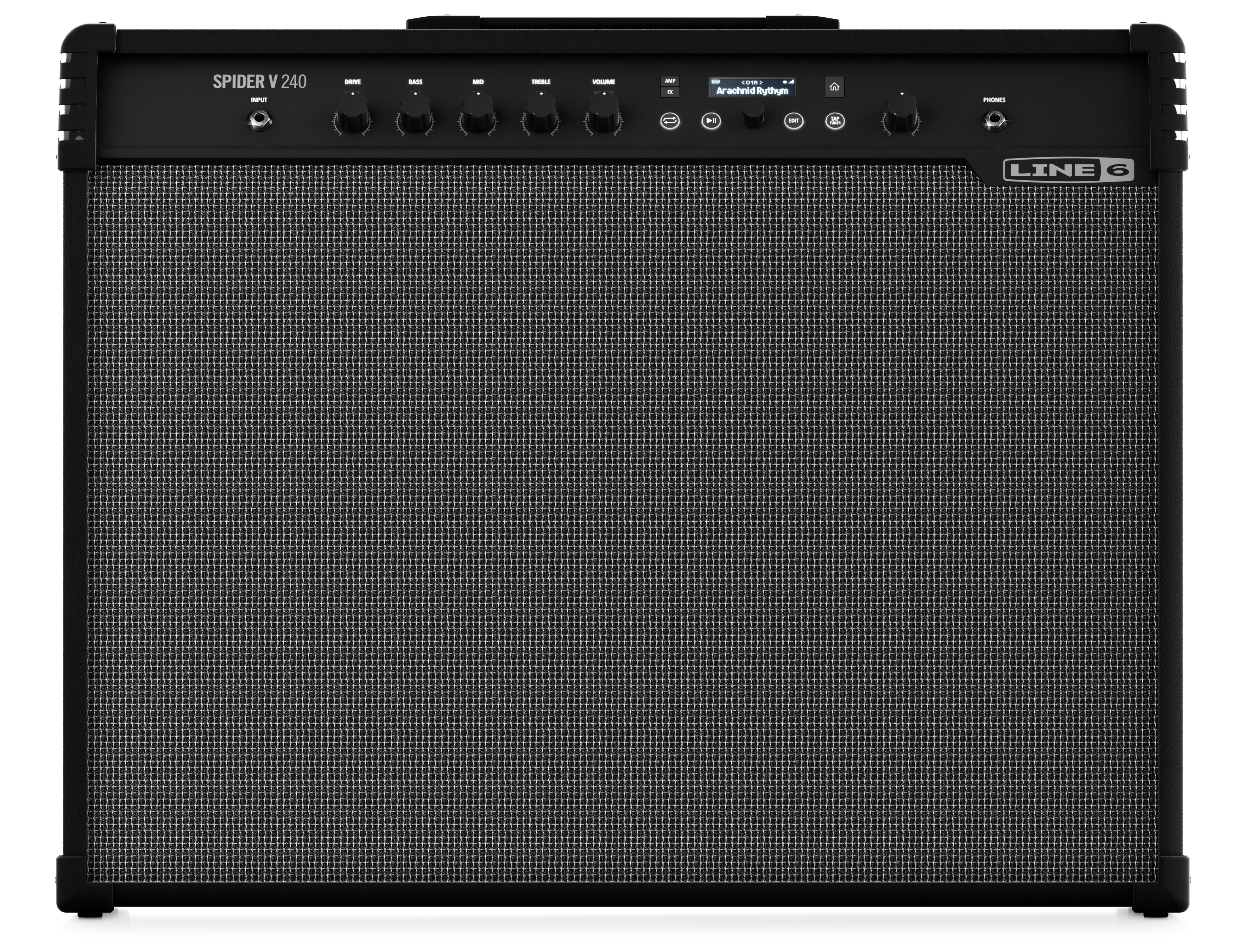Click the battery indicator on the display

coord(716,82)
